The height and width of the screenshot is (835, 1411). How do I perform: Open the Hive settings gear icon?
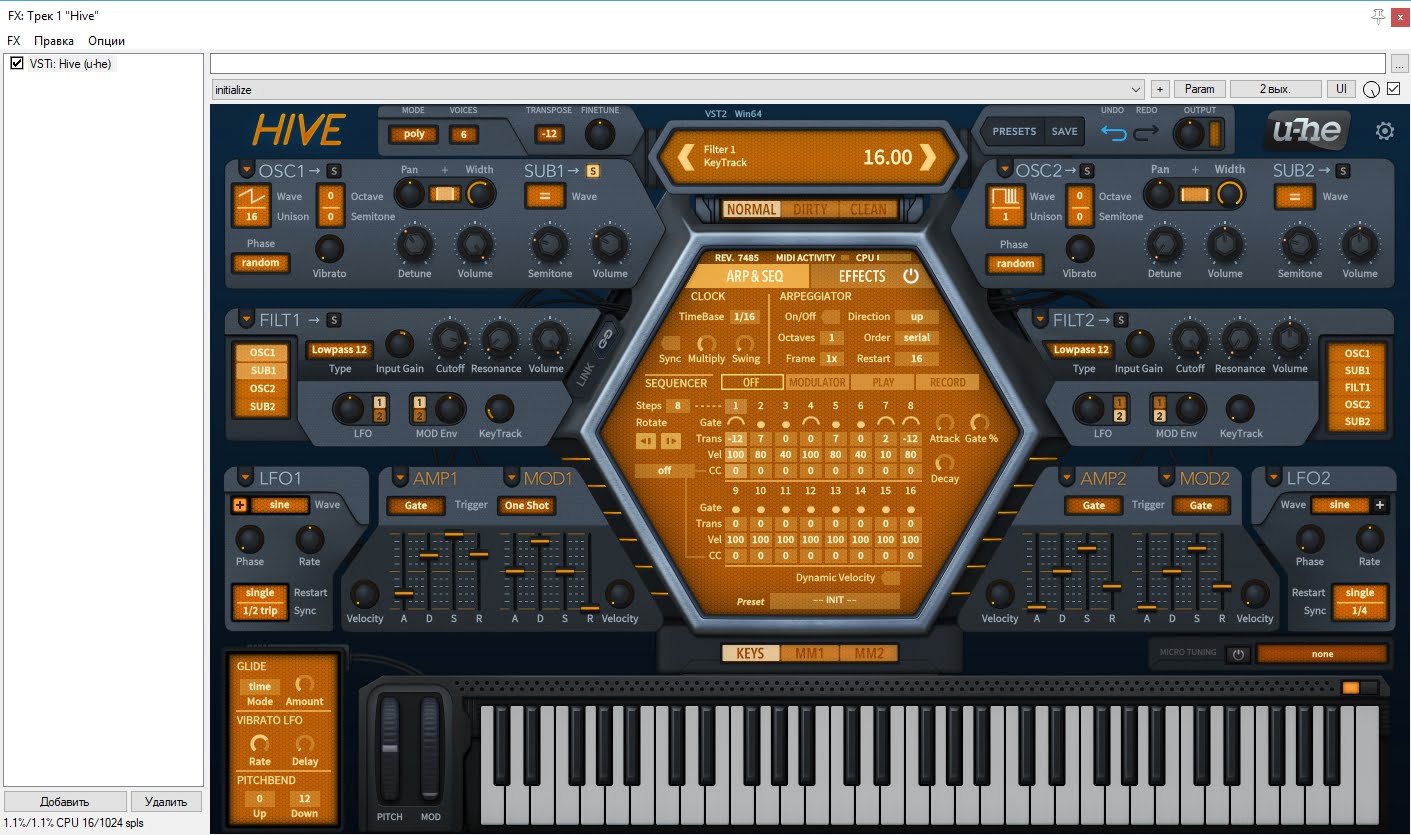(1384, 131)
